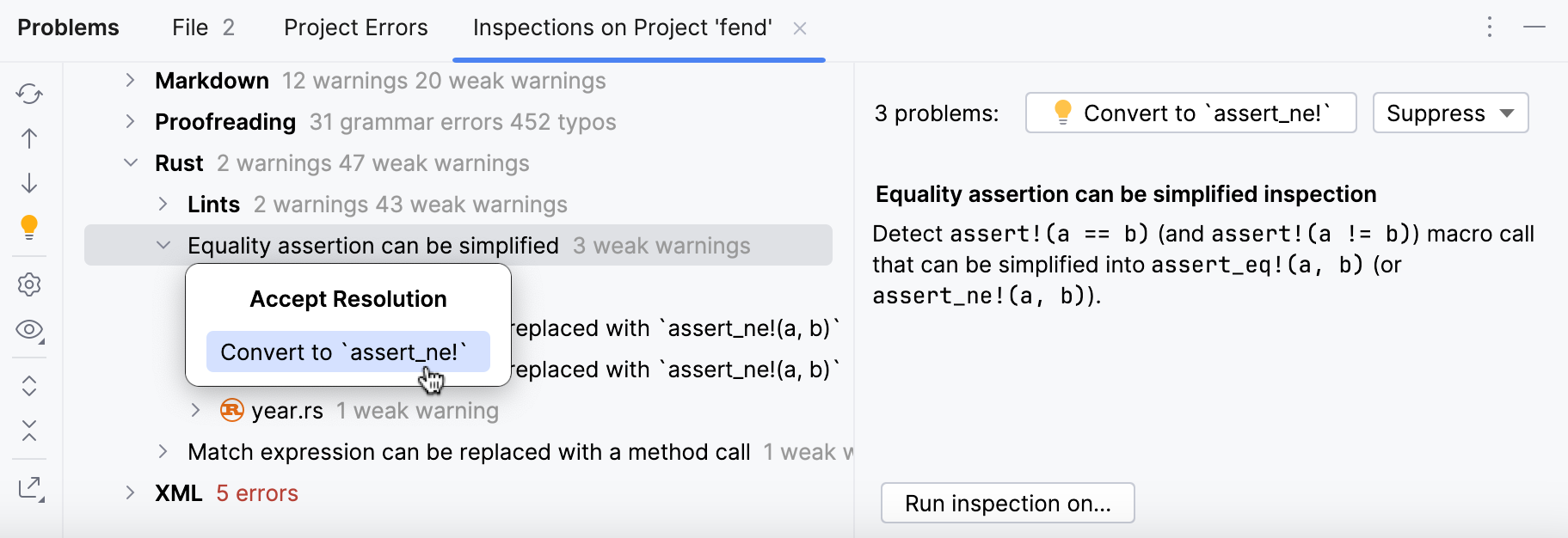Click the Convert to `assert_ne!` fix button
The image size is (1568, 538).
1190,113
